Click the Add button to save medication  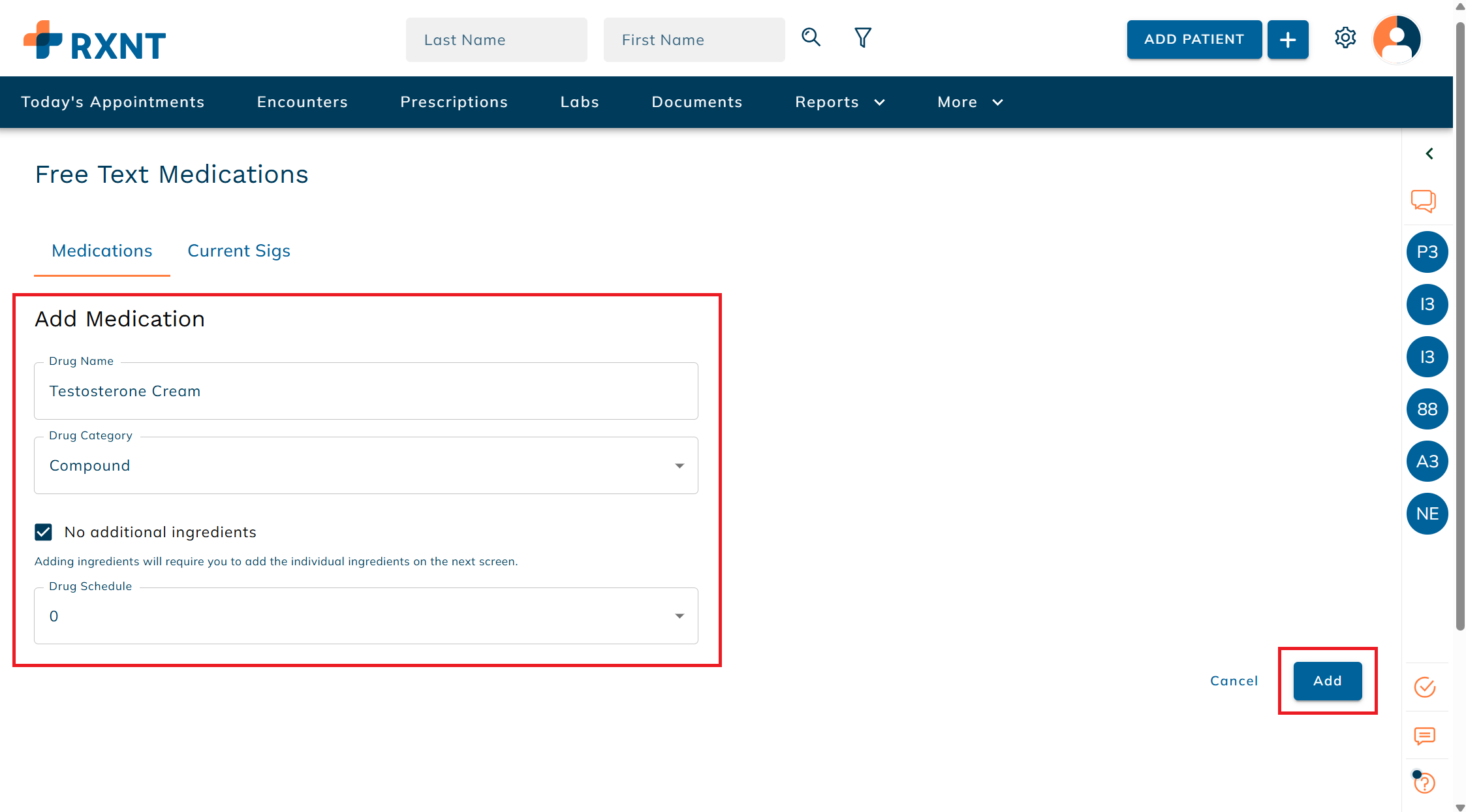(1327, 680)
